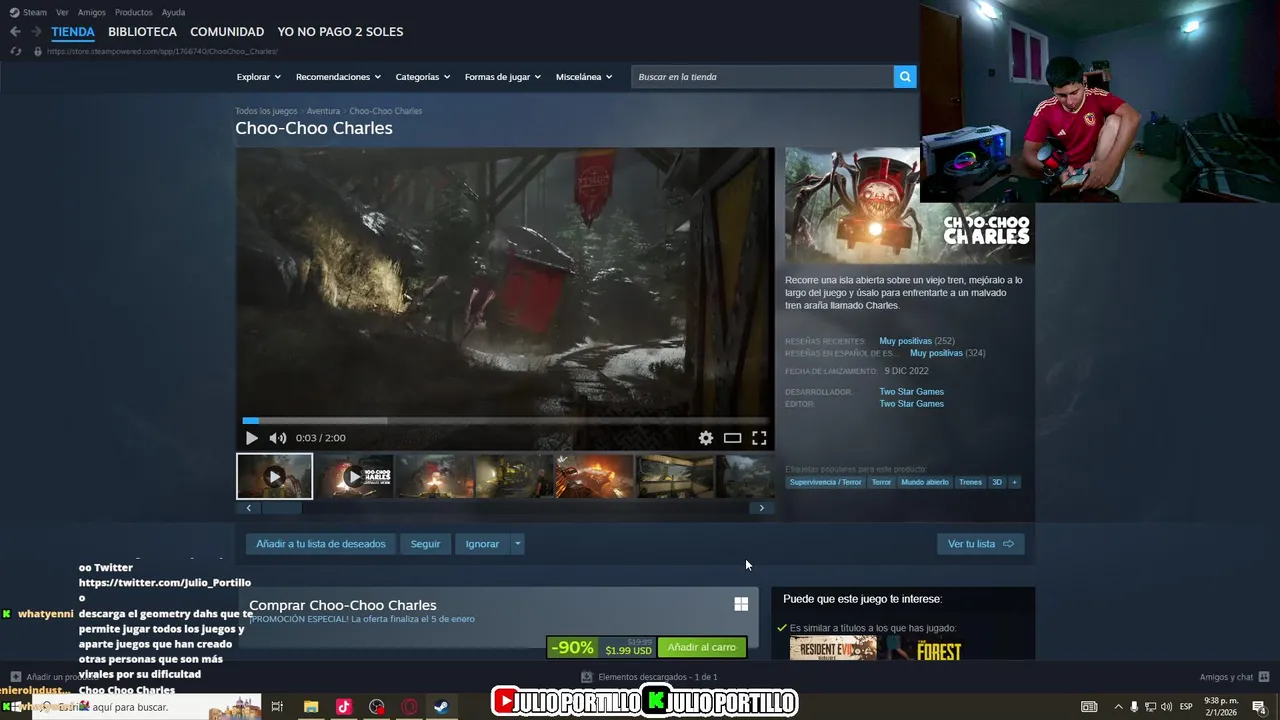The width and height of the screenshot is (1280, 720).
Task: Open the Resident Evil similar game image
Action: tap(833, 649)
